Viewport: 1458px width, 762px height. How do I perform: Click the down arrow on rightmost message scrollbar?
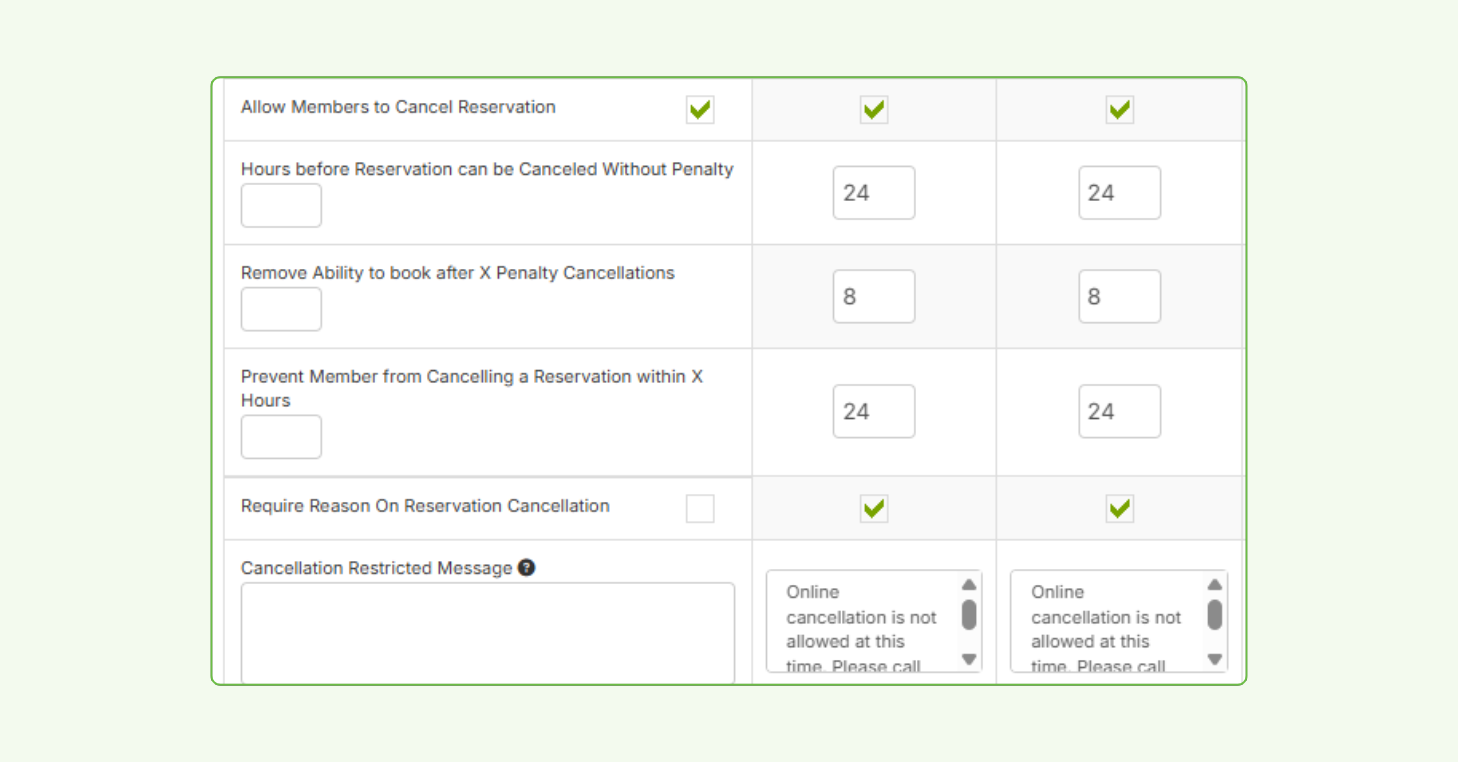coord(1213,660)
